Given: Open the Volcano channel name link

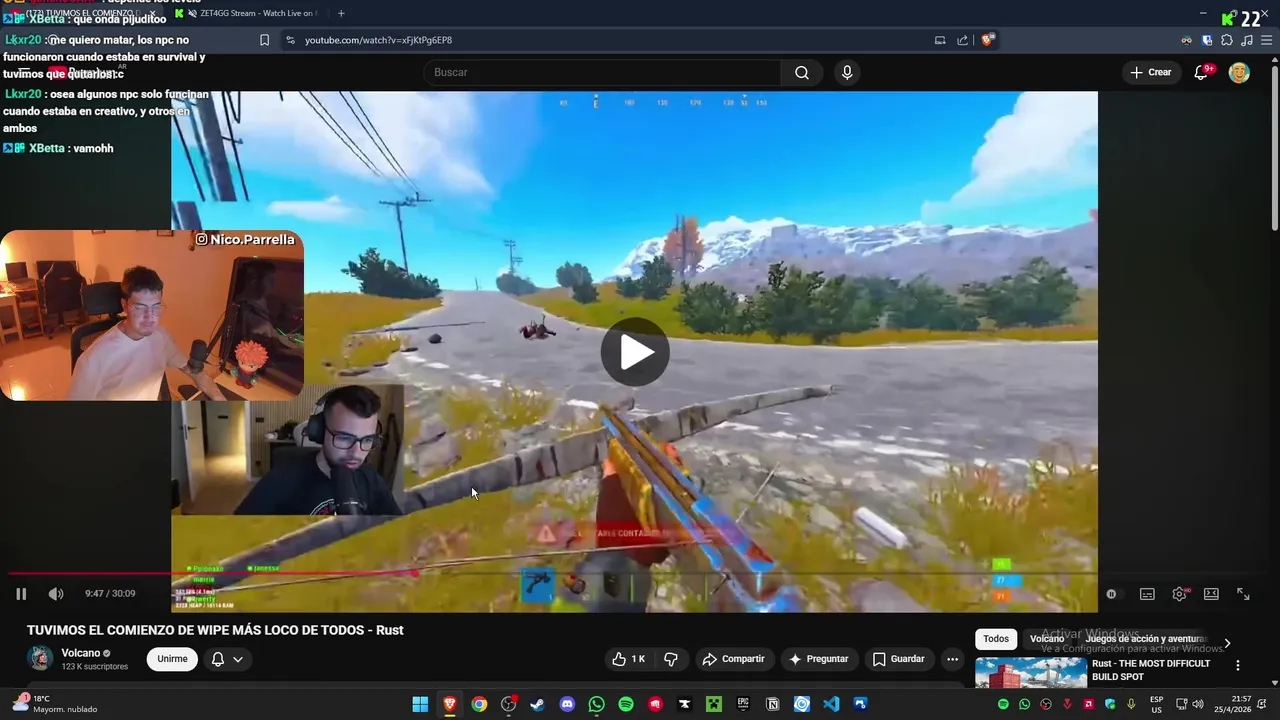Looking at the screenshot, I should (80, 653).
